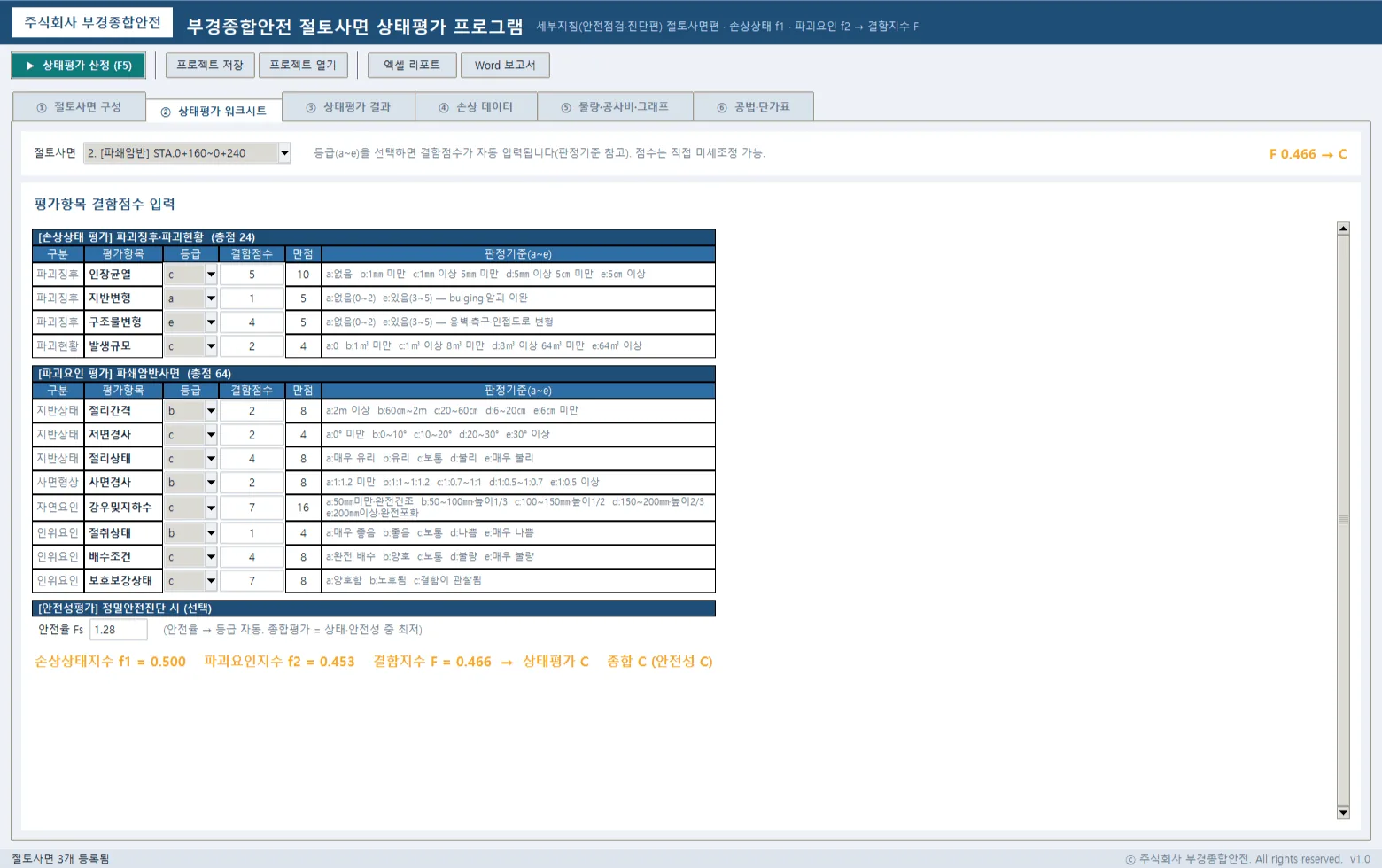Click the 주식회사 부경종합안전 company logo label
1382x868 pixels.
92,23
